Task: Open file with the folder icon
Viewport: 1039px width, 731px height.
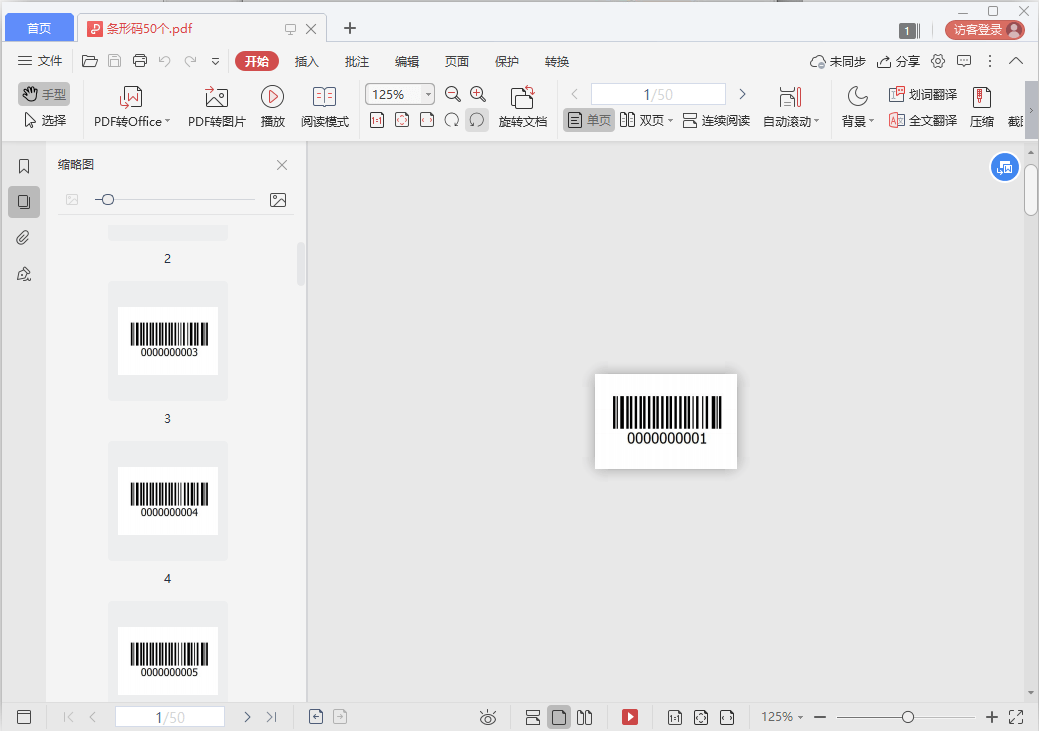Action: 89,62
